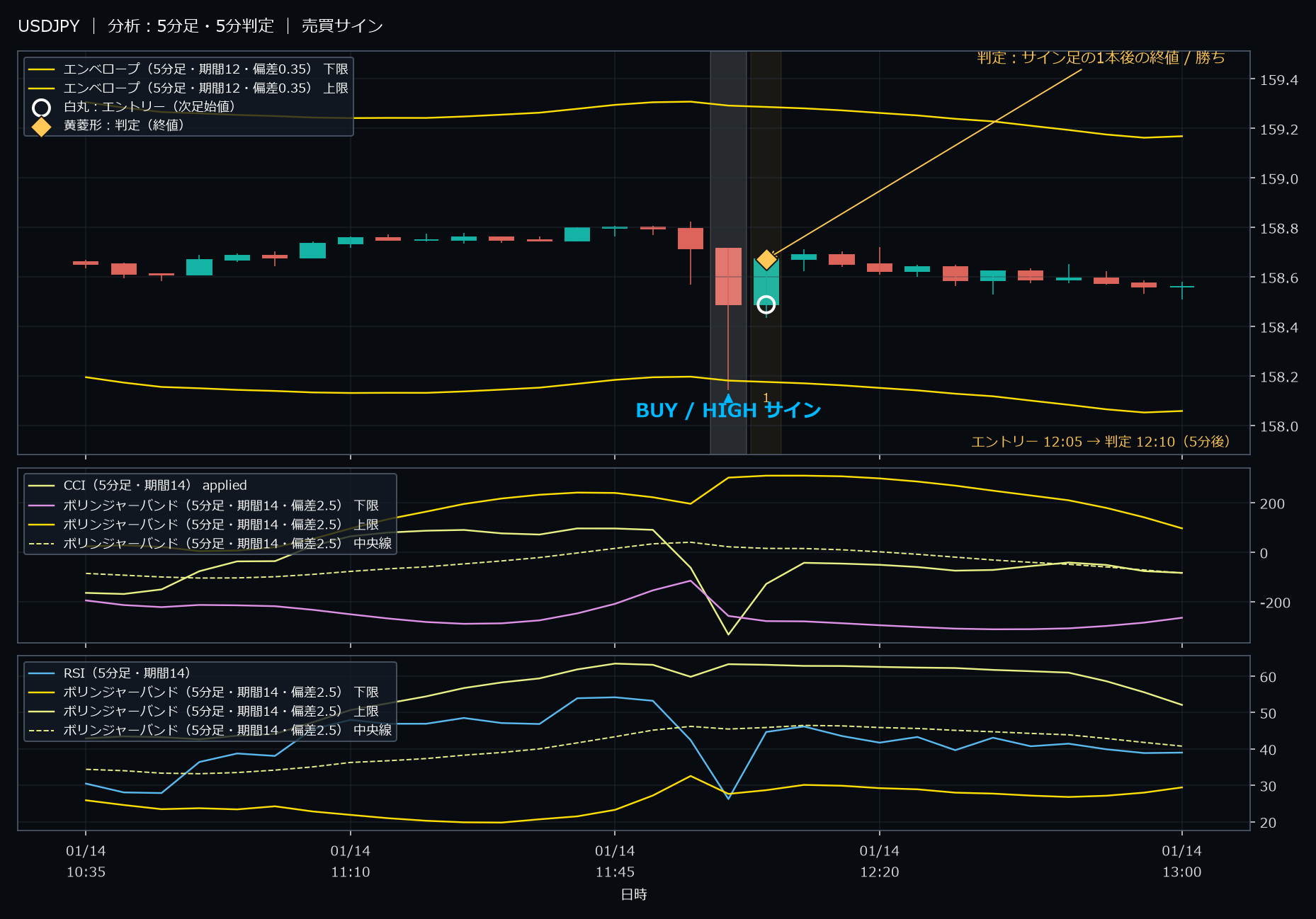This screenshot has width=1316, height=919.
Task: Click the 158.6 price axis label
Action: tap(1278, 278)
